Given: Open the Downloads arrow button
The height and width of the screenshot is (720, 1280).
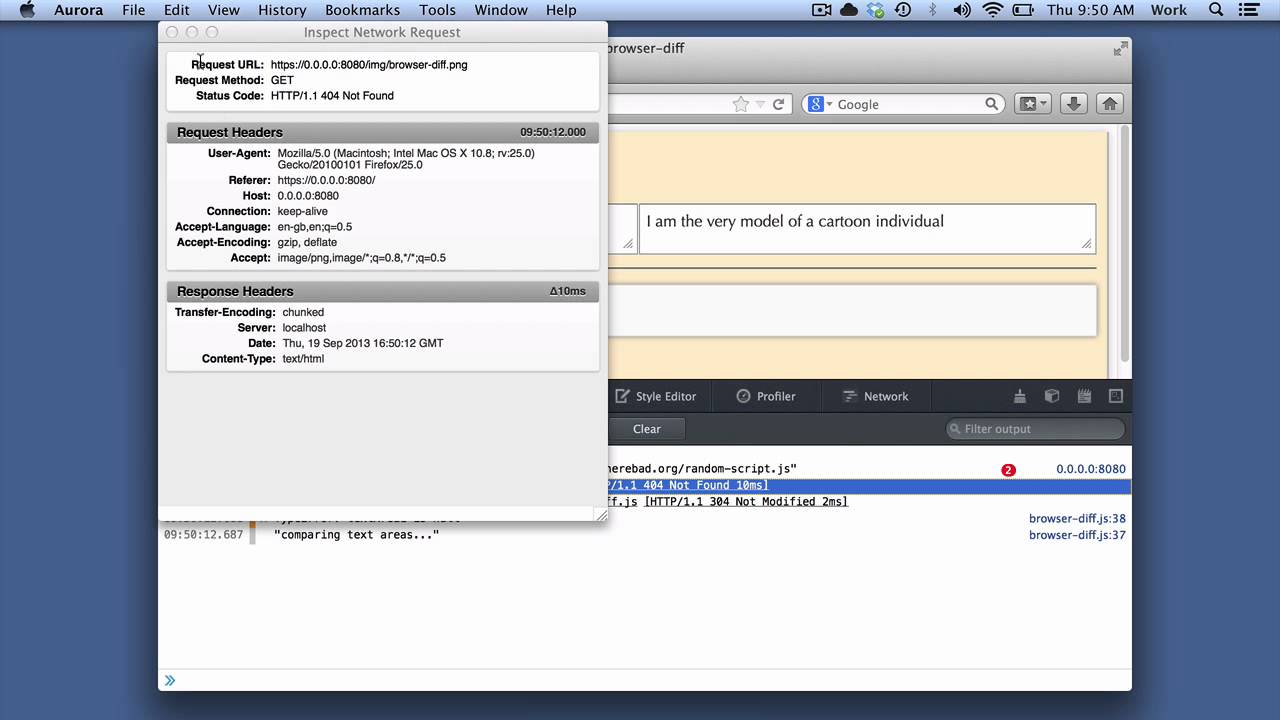Looking at the screenshot, I should pos(1074,104).
